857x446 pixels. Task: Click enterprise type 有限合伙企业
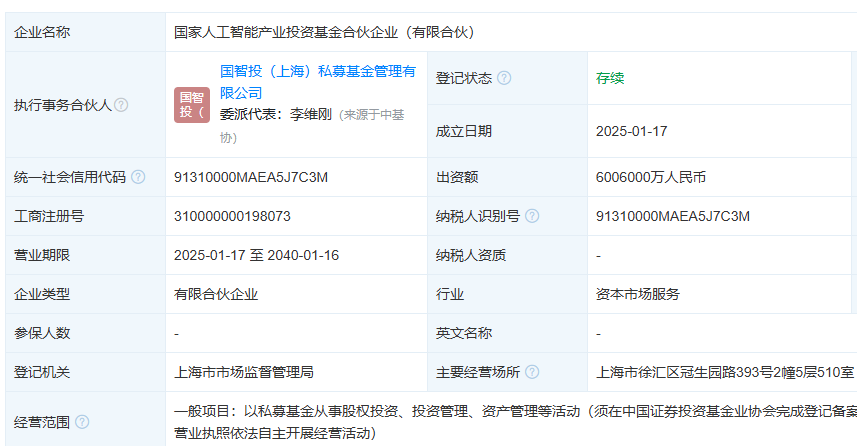tap(216, 295)
